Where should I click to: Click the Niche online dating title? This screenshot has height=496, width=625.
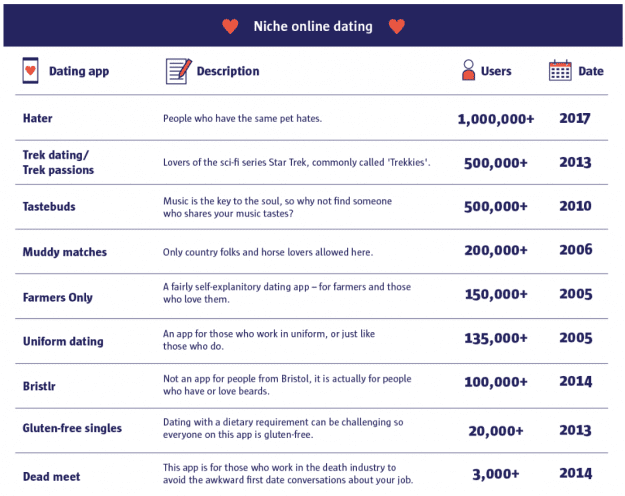313,26
